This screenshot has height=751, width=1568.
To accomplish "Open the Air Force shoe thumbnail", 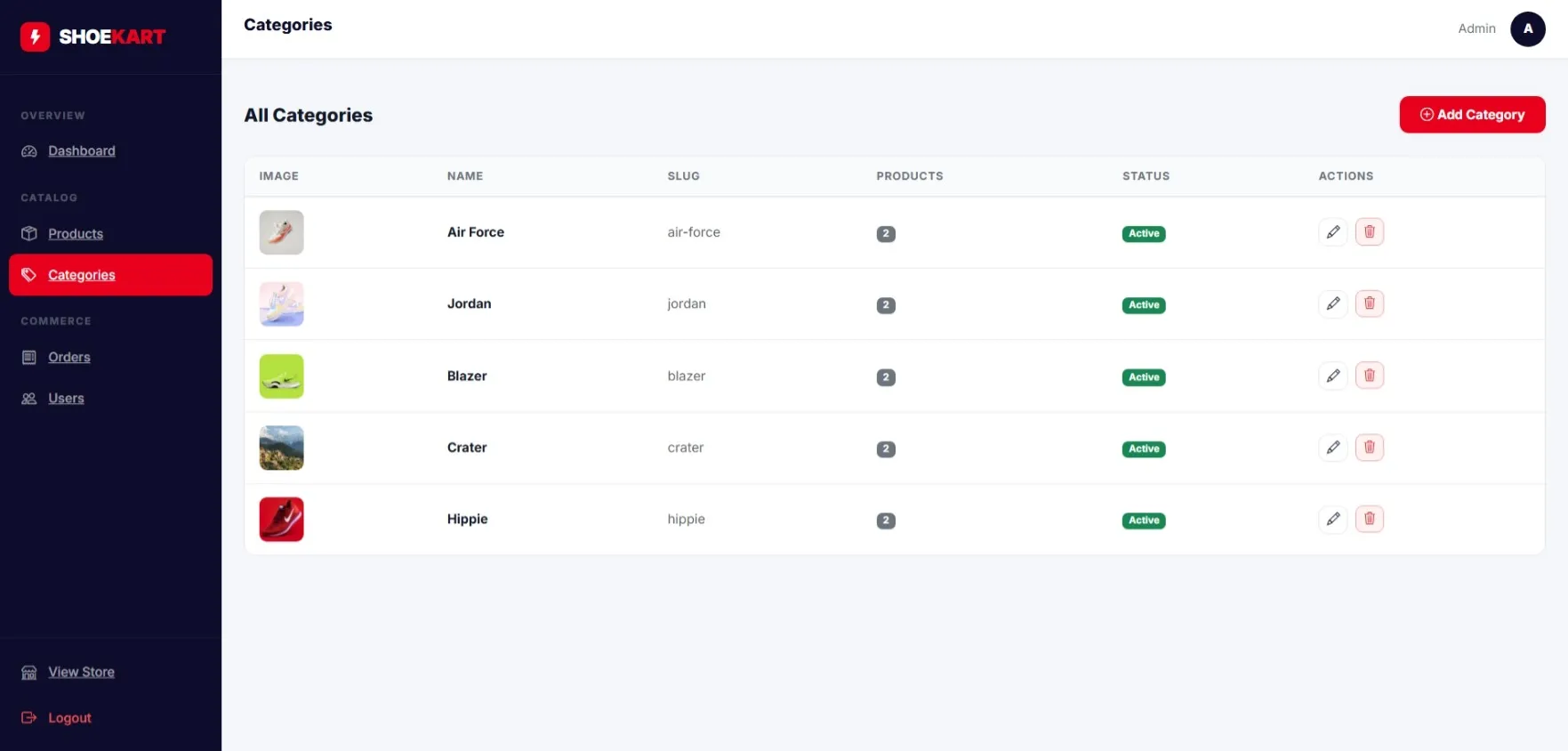I will pyautogui.click(x=281, y=232).
